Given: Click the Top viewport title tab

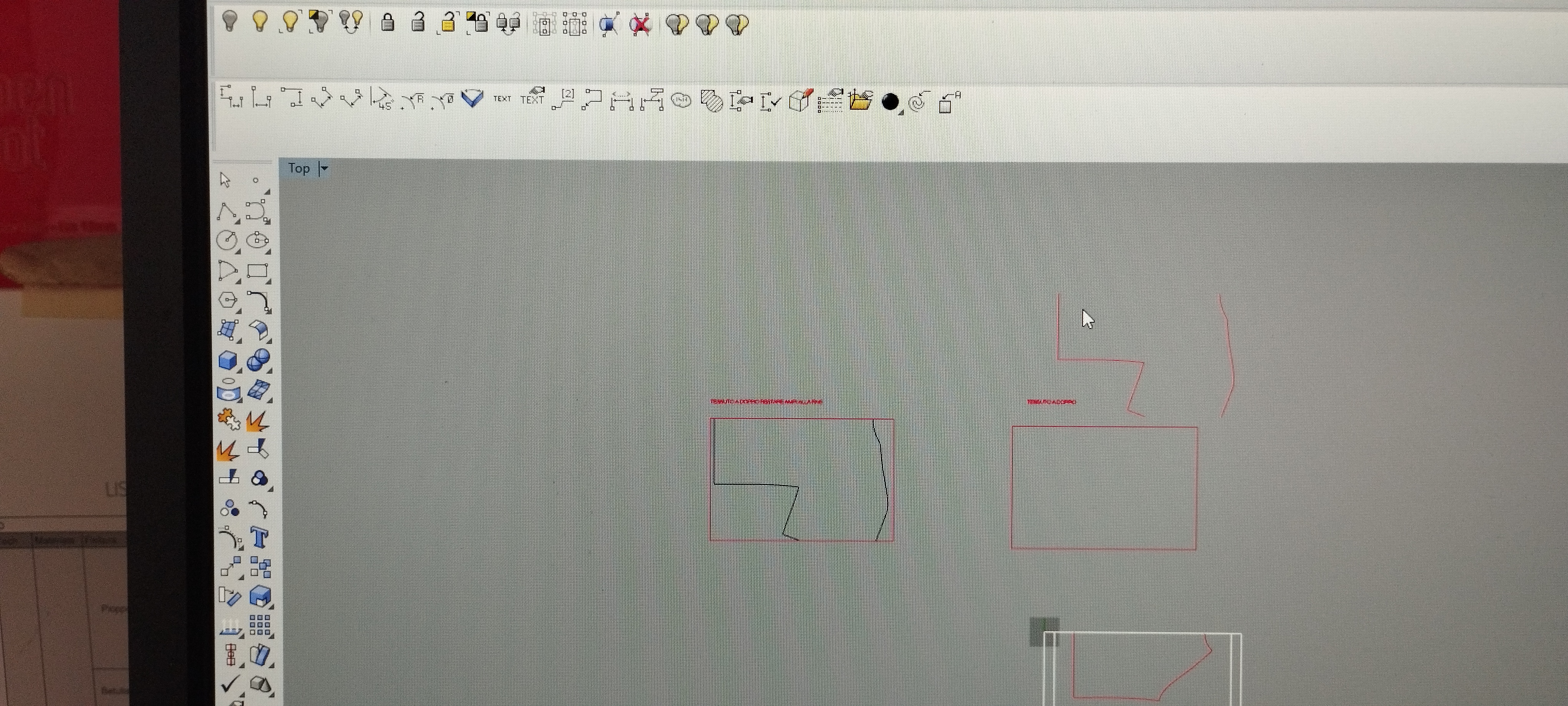Looking at the screenshot, I should click(x=299, y=168).
